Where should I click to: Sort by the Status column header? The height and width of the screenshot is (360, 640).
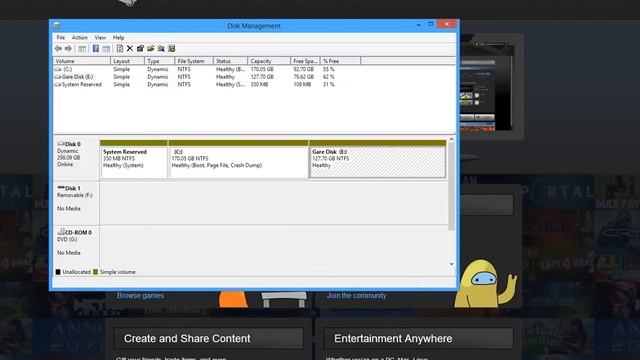coord(230,61)
